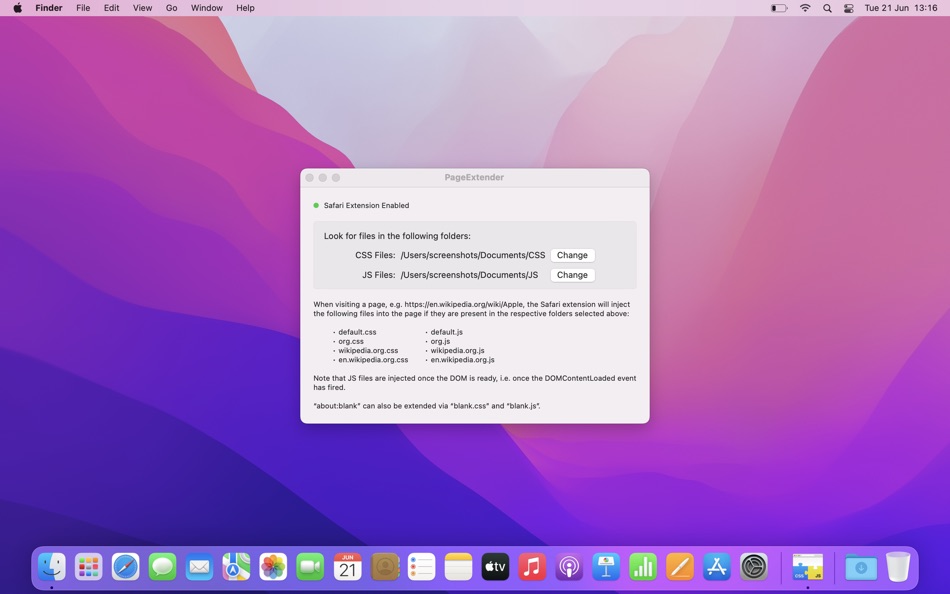Screen dimensions: 950x594
Task: Click the wikipedia.org.css list entry
Action: coord(368,350)
